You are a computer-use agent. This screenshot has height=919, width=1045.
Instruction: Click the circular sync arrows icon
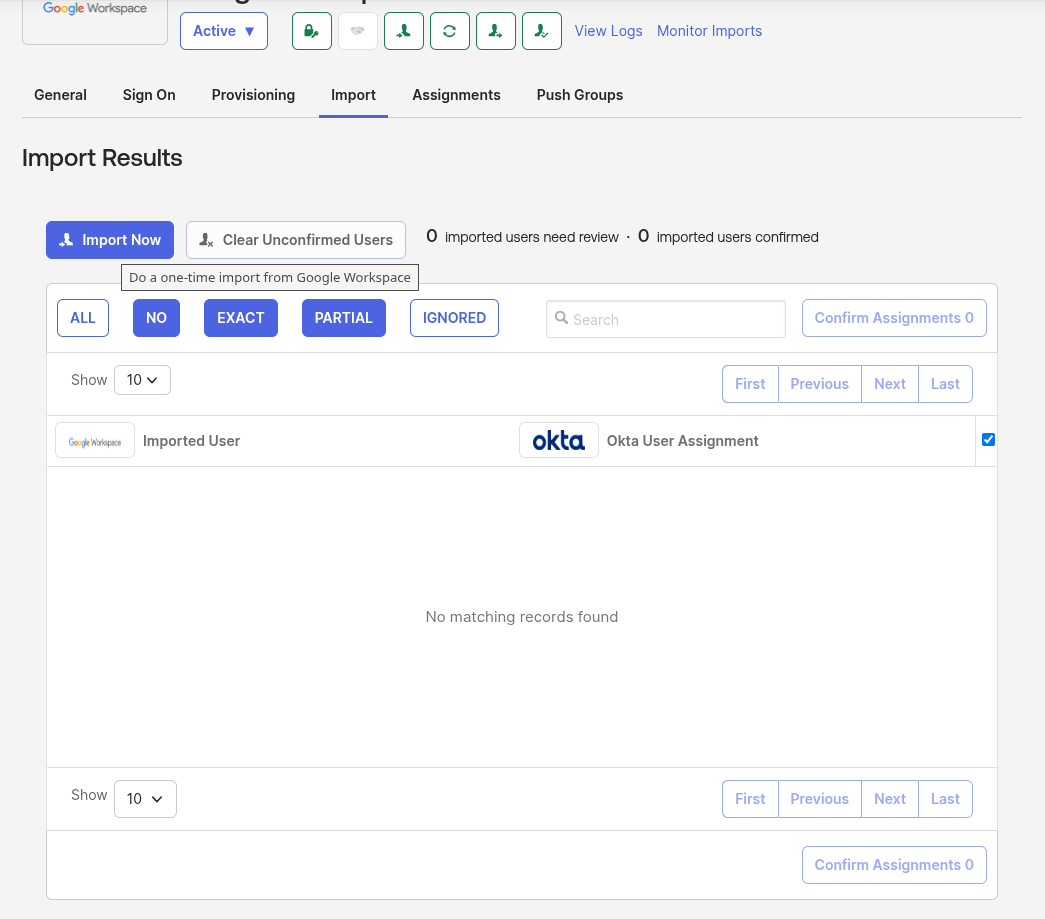(449, 31)
